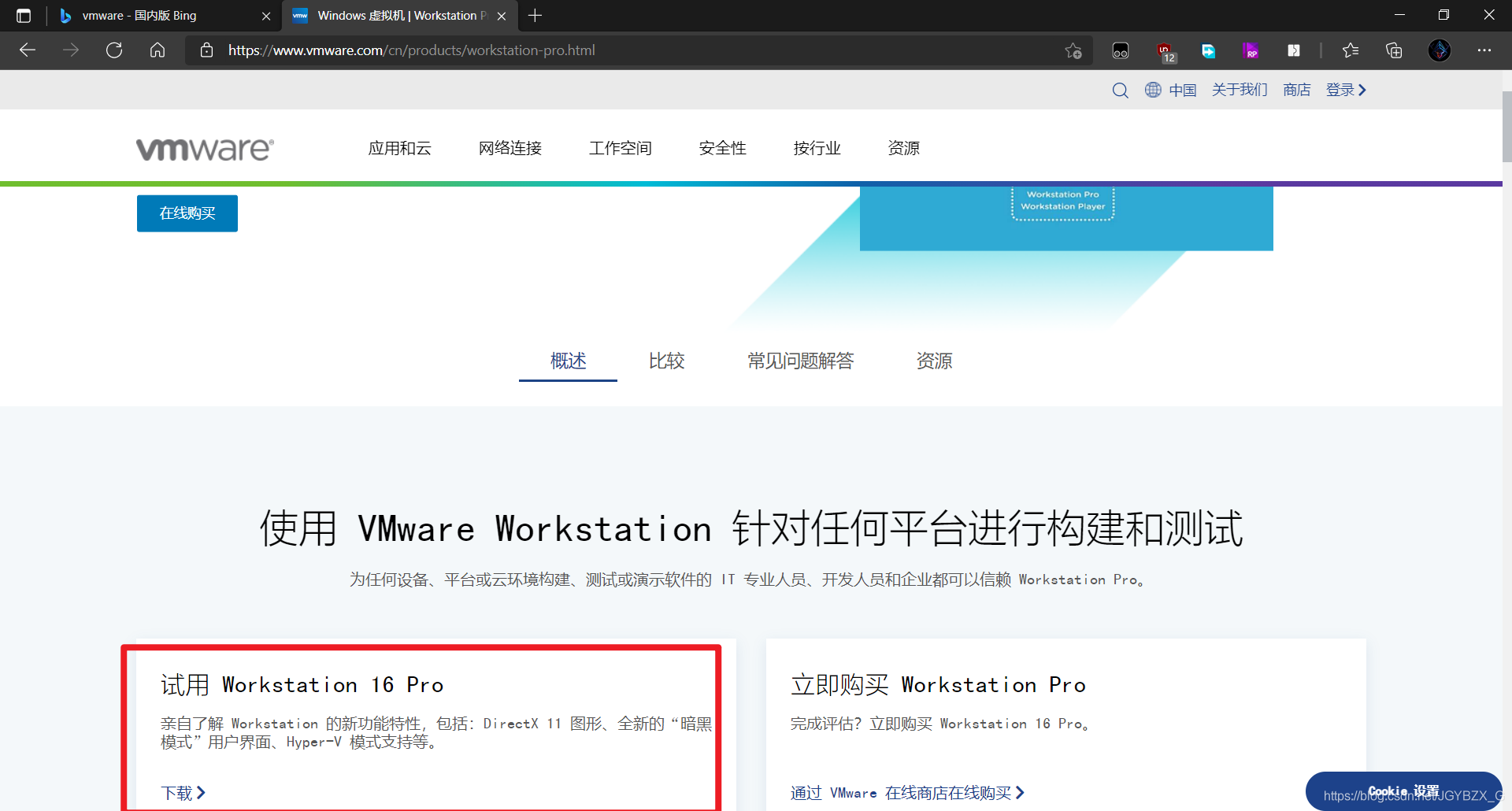The image size is (1512, 811).
Task: Click the page vertical scrollbar thumb
Action: pyautogui.click(x=1506, y=126)
